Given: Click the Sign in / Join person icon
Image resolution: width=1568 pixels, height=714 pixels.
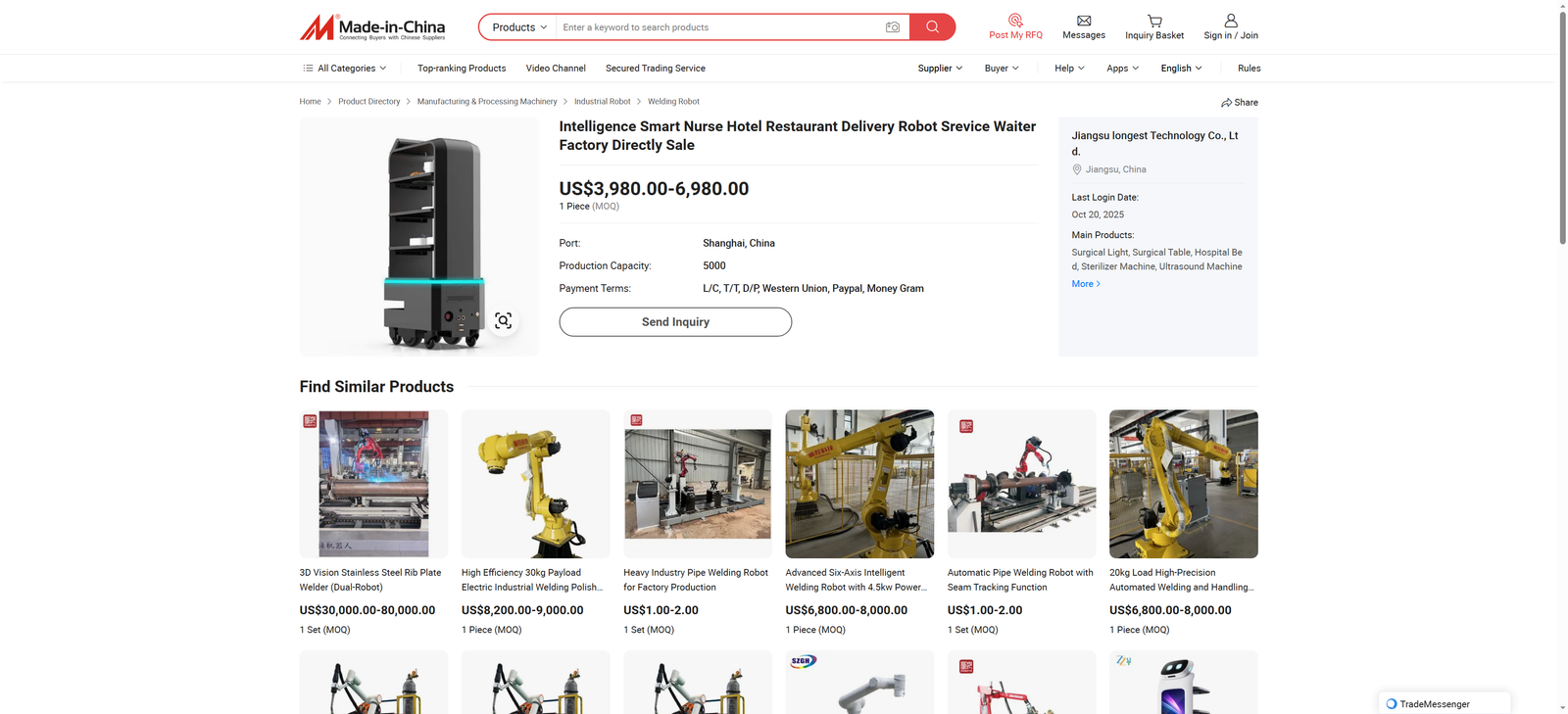Looking at the screenshot, I should tap(1231, 21).
